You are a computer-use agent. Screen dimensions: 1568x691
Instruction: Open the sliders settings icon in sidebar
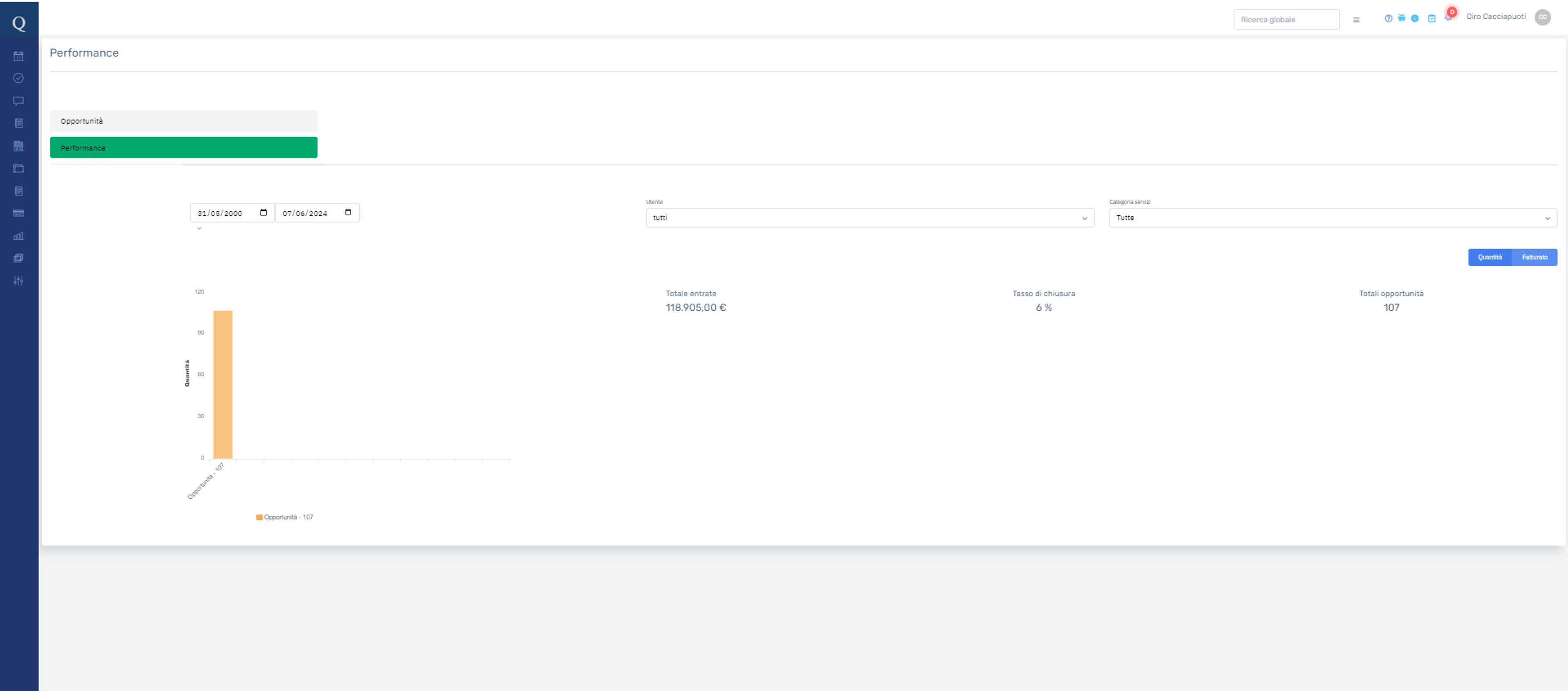pos(18,280)
